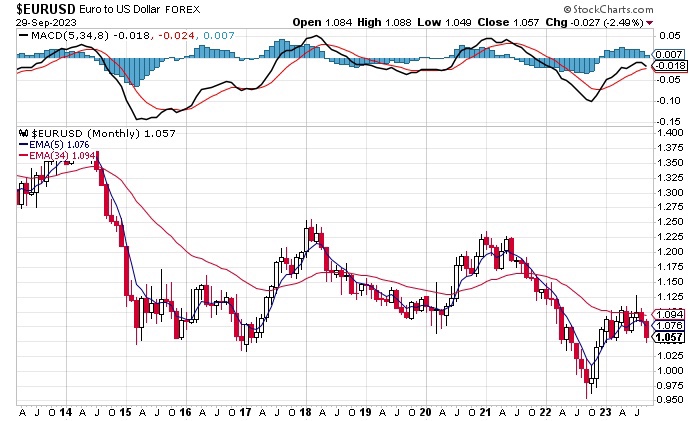Click the year 18 marker on time axis

306,411
